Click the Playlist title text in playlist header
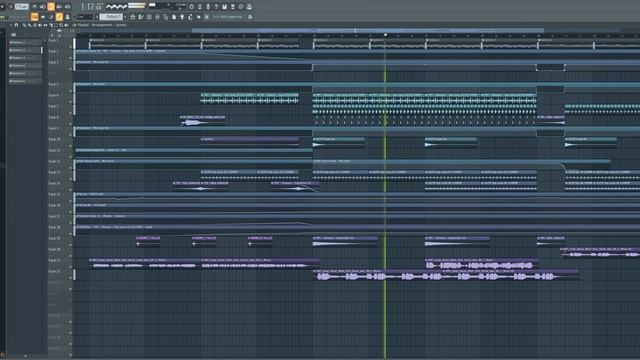This screenshot has height=360, width=640. pos(83,25)
